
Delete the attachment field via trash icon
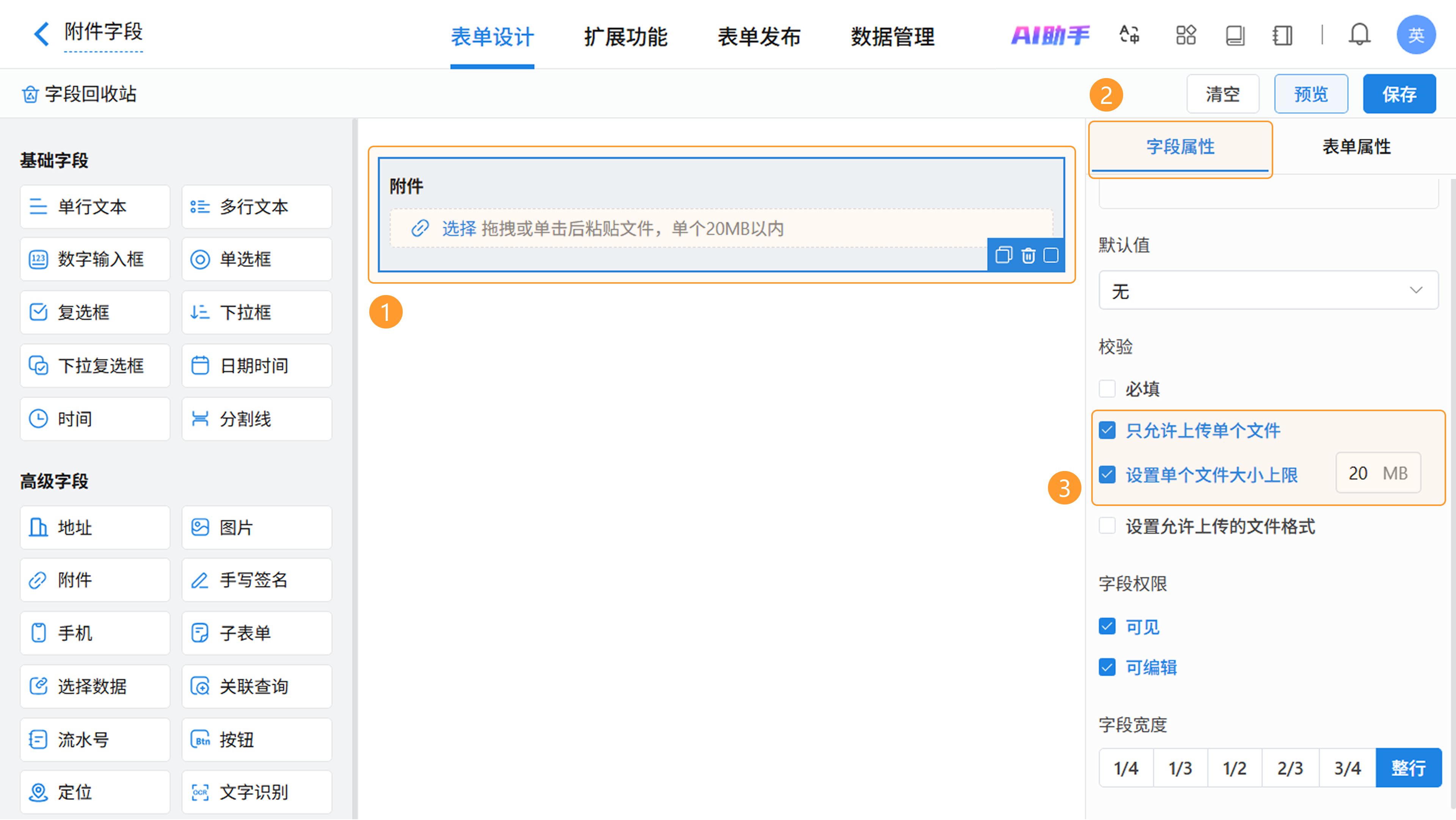pyautogui.click(x=1028, y=256)
